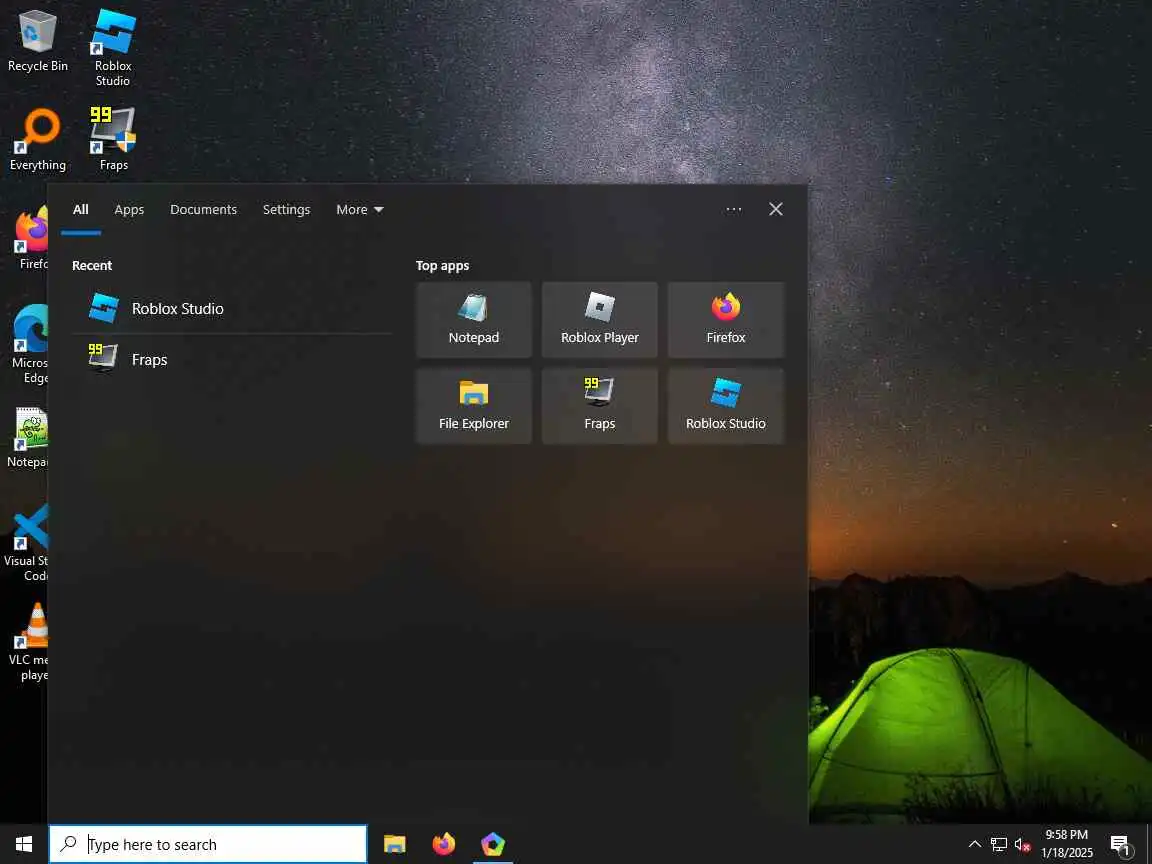The image size is (1152, 864).
Task: Open File Explorer tile in Top apps
Action: click(x=474, y=406)
